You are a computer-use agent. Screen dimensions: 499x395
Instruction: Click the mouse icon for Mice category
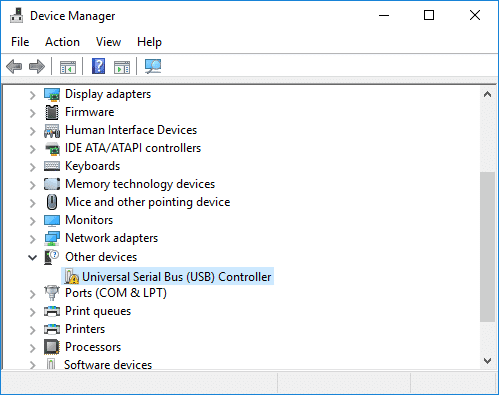(52, 202)
